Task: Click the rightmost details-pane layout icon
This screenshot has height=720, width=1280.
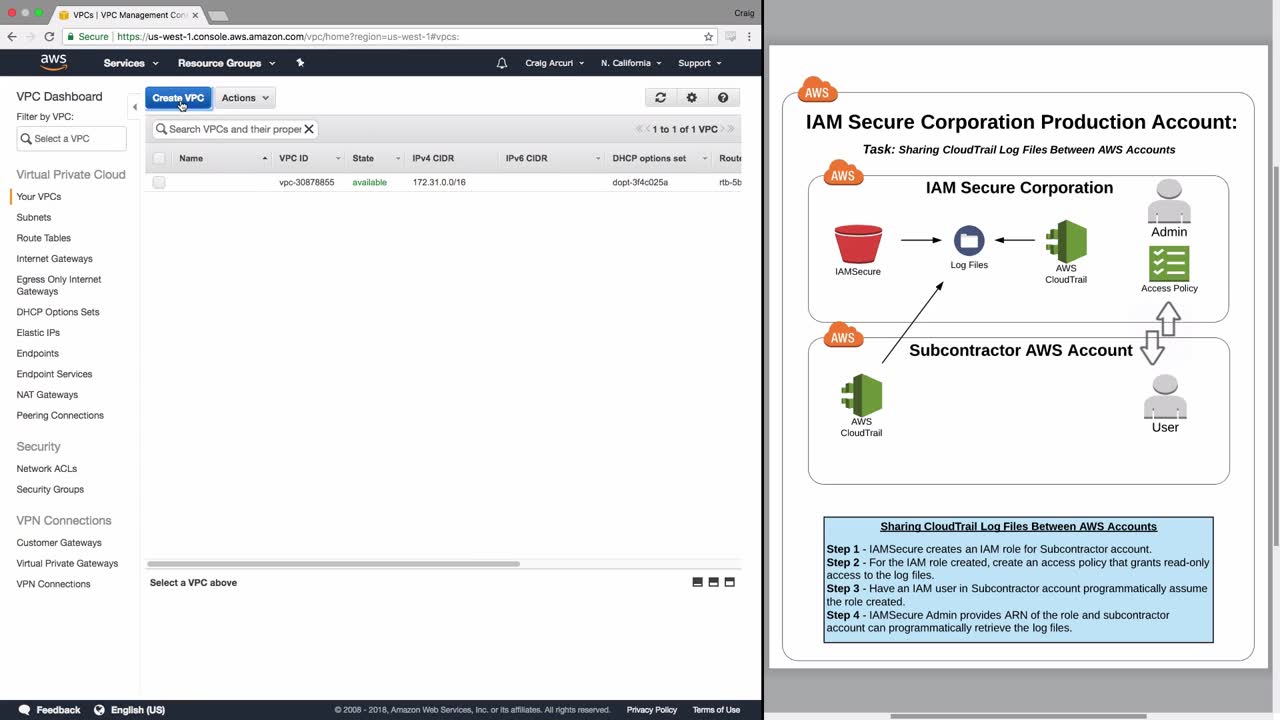Action: pyautogui.click(x=729, y=582)
